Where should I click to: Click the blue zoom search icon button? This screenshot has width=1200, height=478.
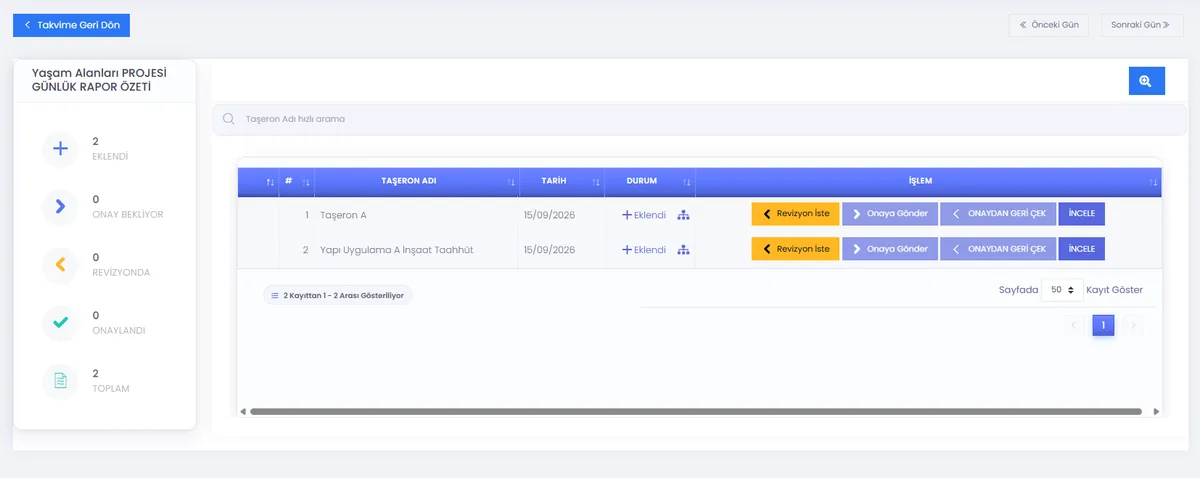(1146, 81)
